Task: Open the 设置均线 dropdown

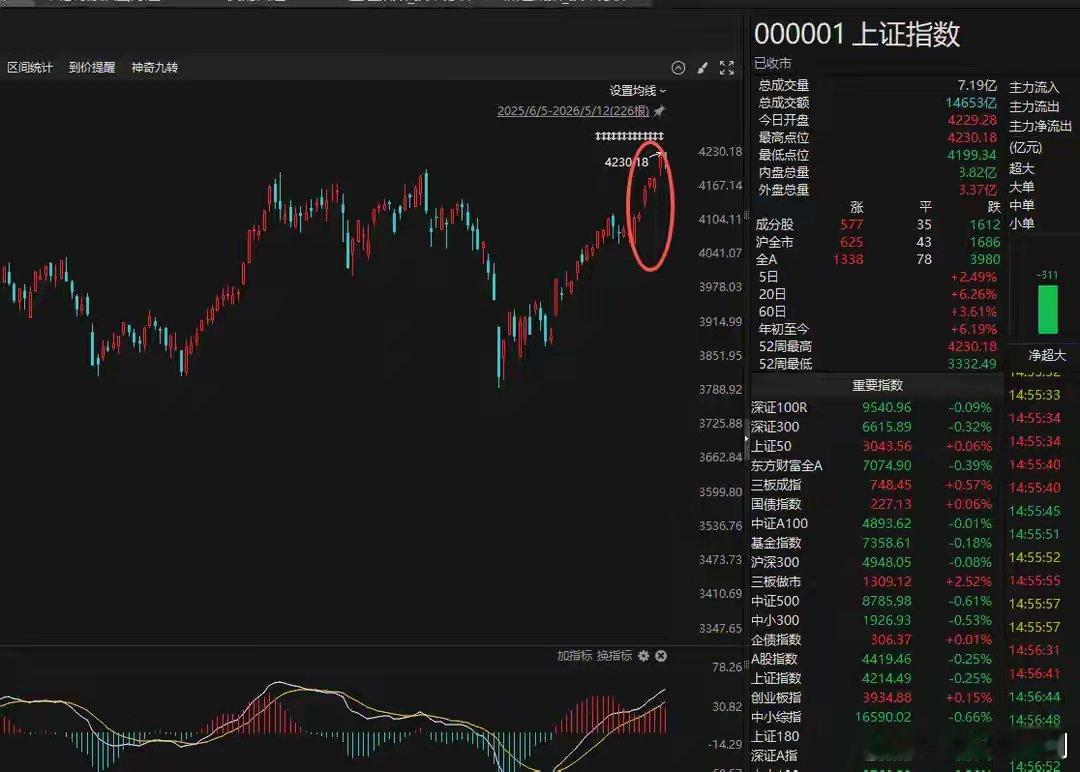Action: click(637, 90)
